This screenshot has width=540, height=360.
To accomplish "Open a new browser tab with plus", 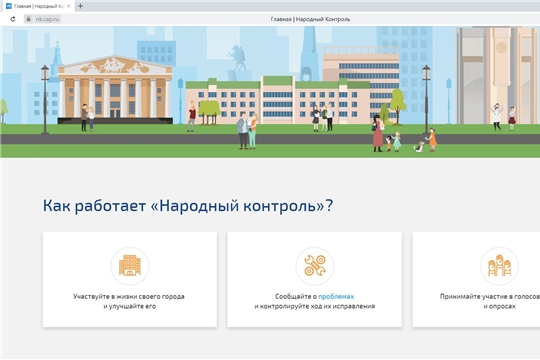I will pos(80,6).
